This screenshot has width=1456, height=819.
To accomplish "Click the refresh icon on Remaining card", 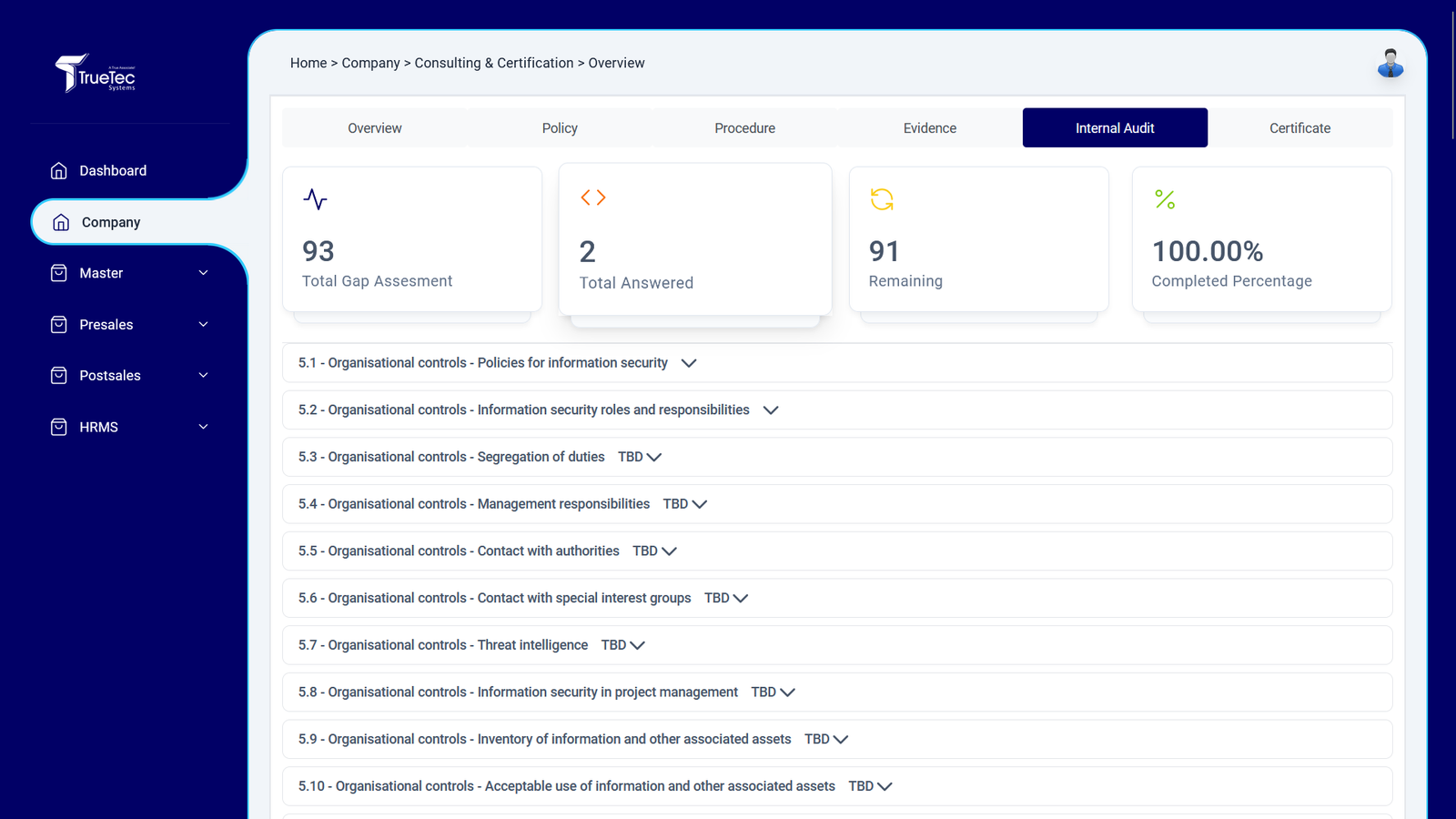I will coord(882,199).
